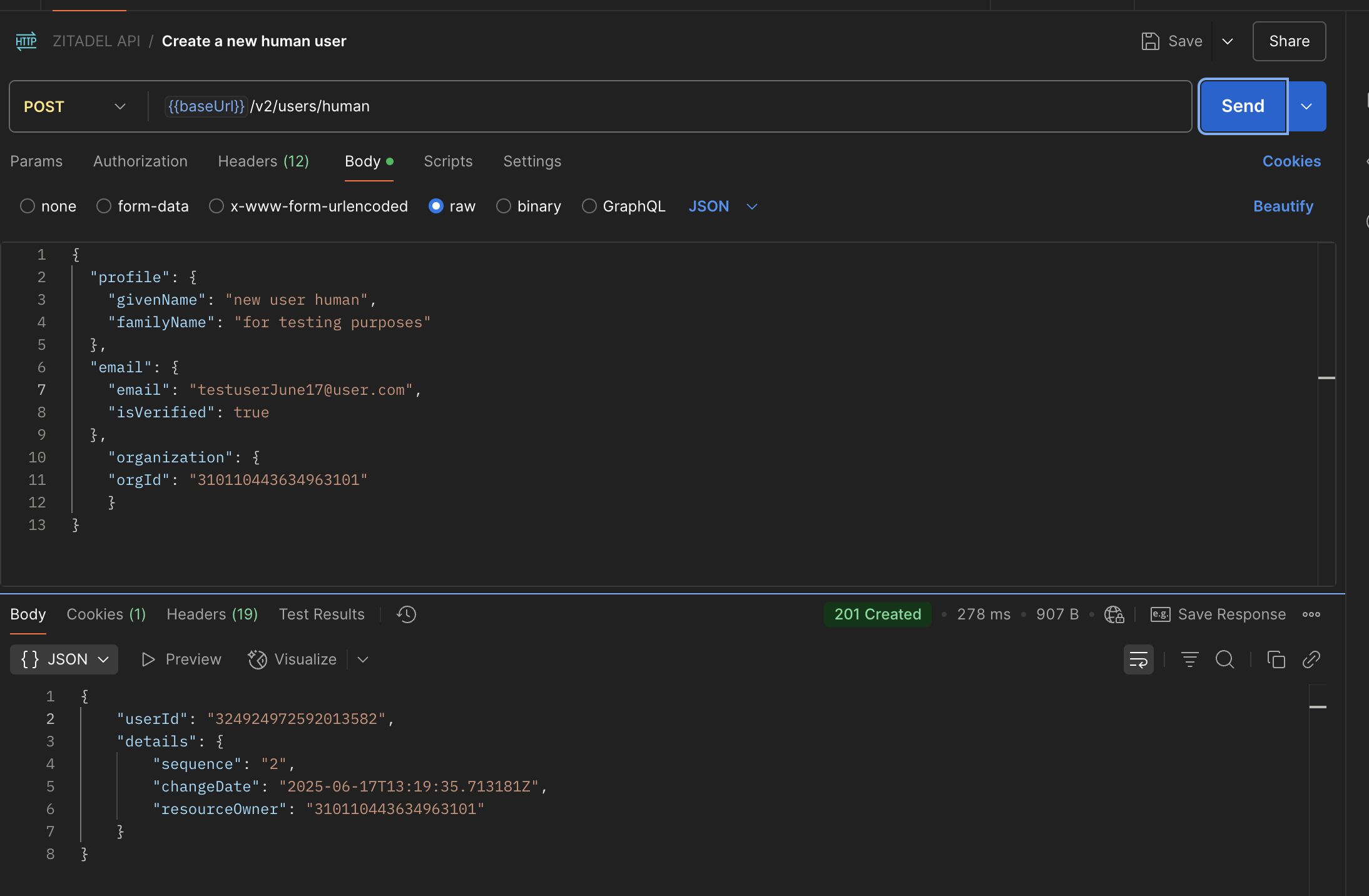
Task: Click the 201 Created status badge
Action: (x=877, y=614)
